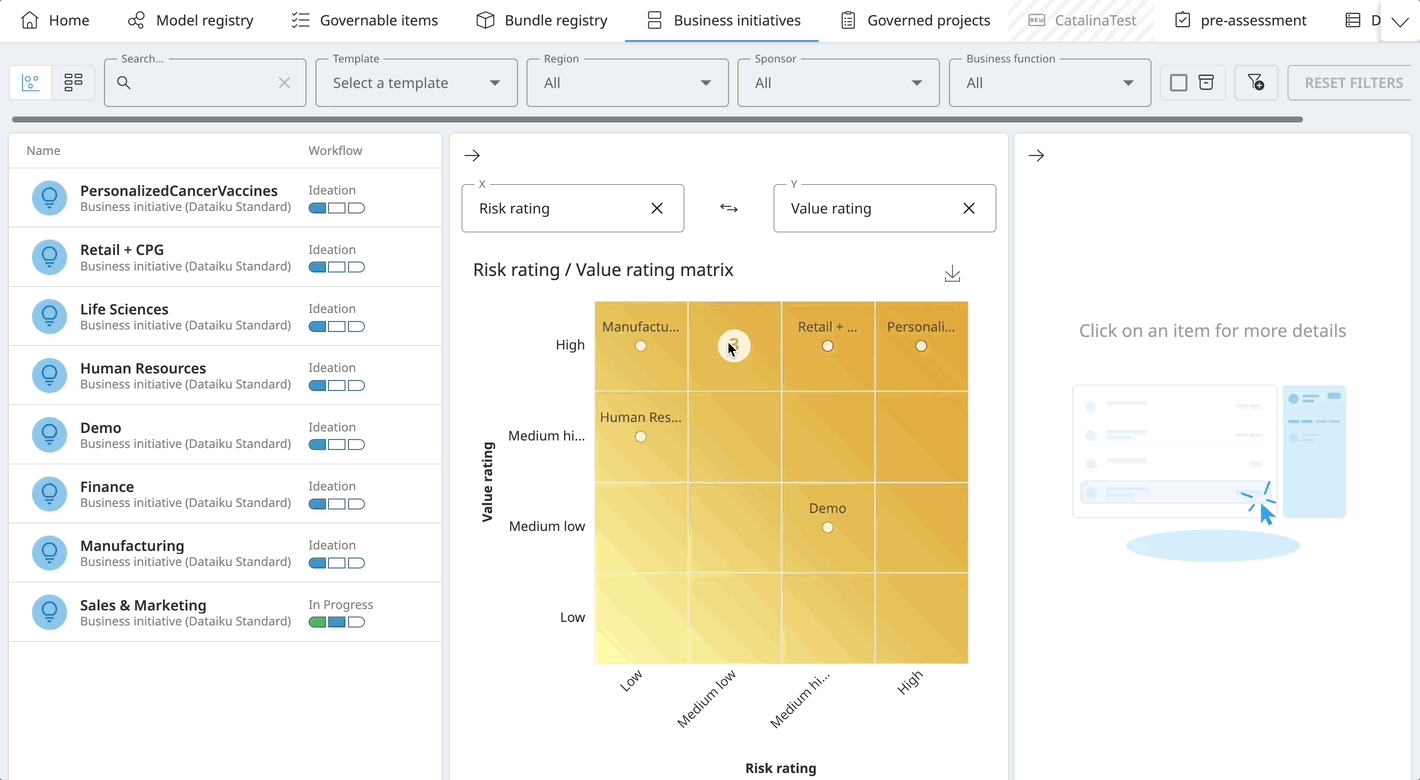
Task: Click the lightbulb icon beside PersonalizedCancerVaccines
Action: (x=49, y=197)
